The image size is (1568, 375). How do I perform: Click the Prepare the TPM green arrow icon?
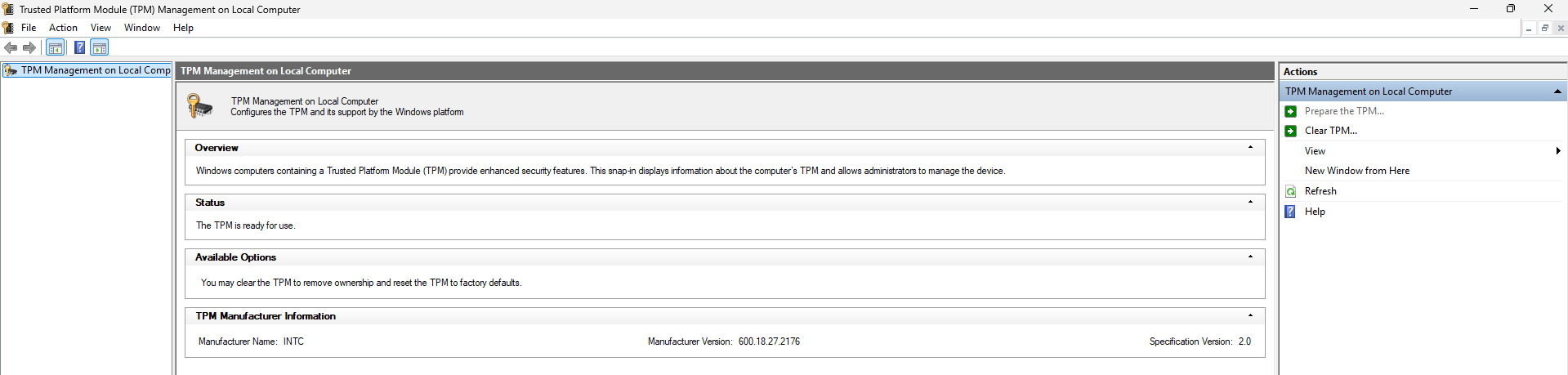1290,111
